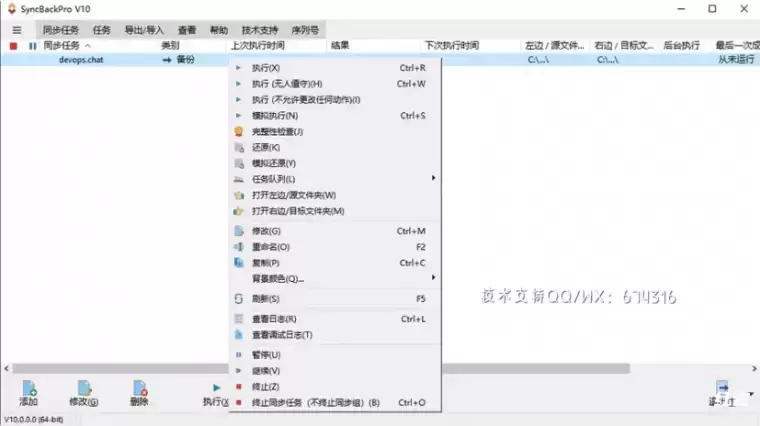Image resolution: width=760 pixels, height=426 pixels.
Task: Click the 刷新 refresh icon in the menu
Action: click(238, 299)
